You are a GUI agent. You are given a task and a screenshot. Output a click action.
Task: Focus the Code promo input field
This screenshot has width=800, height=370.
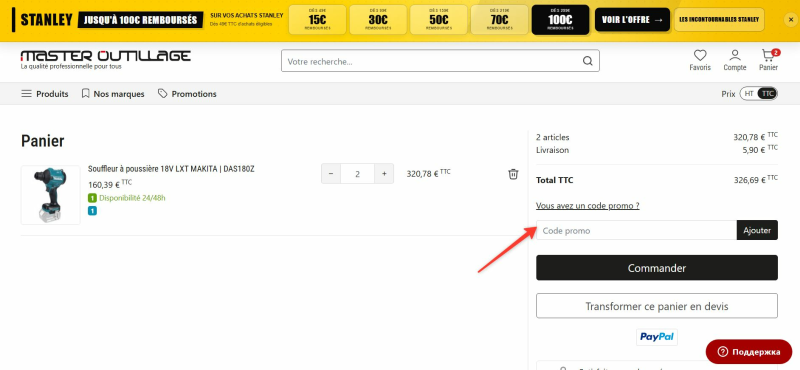(636, 230)
